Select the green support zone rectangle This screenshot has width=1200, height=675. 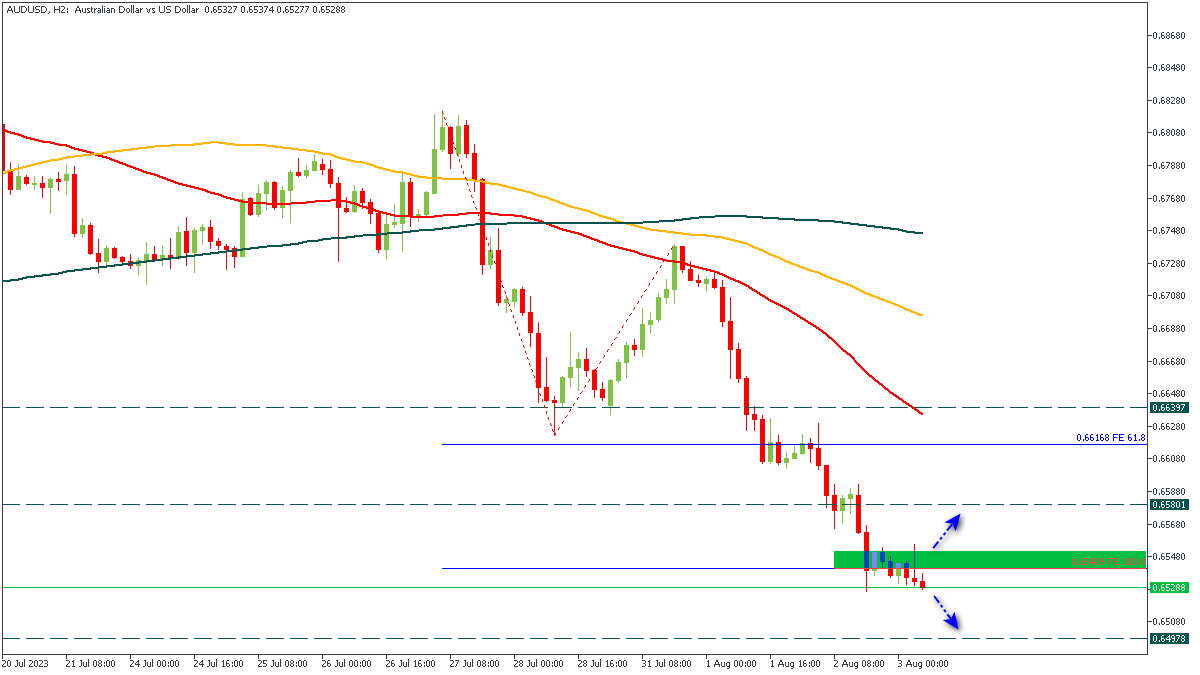point(989,559)
